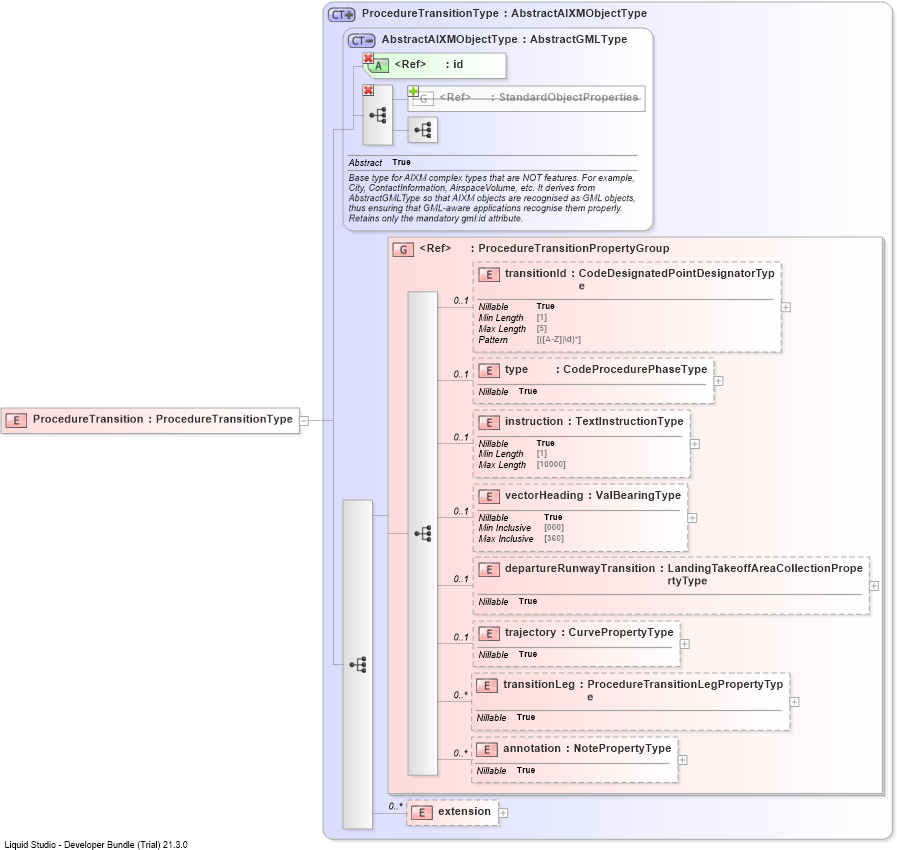Select the sequence compositor inside AbstractAIXMObjectType

(378, 116)
